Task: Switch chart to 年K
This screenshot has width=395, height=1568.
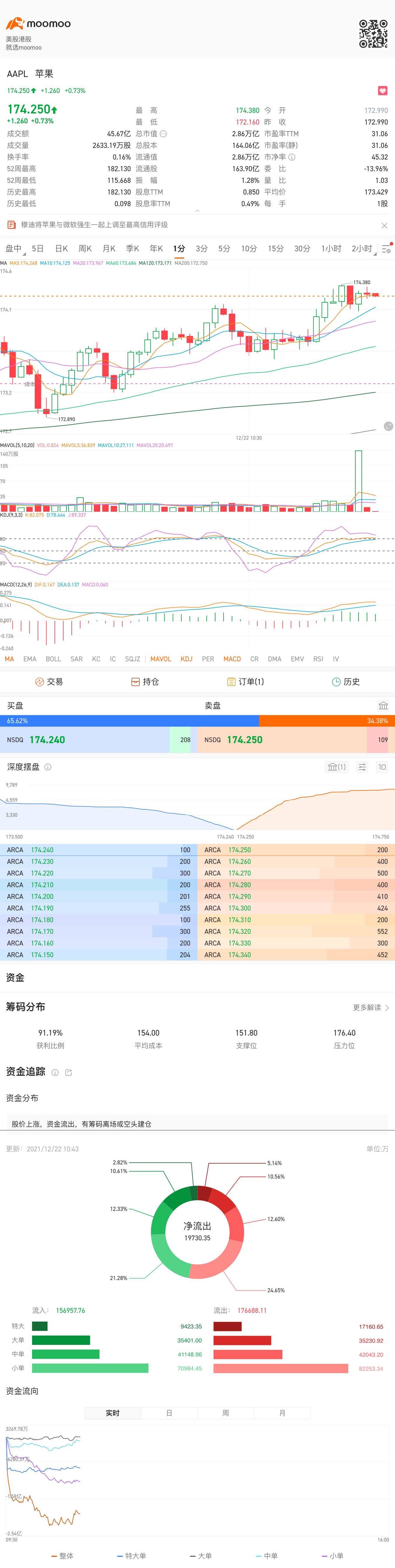Action: click(157, 248)
